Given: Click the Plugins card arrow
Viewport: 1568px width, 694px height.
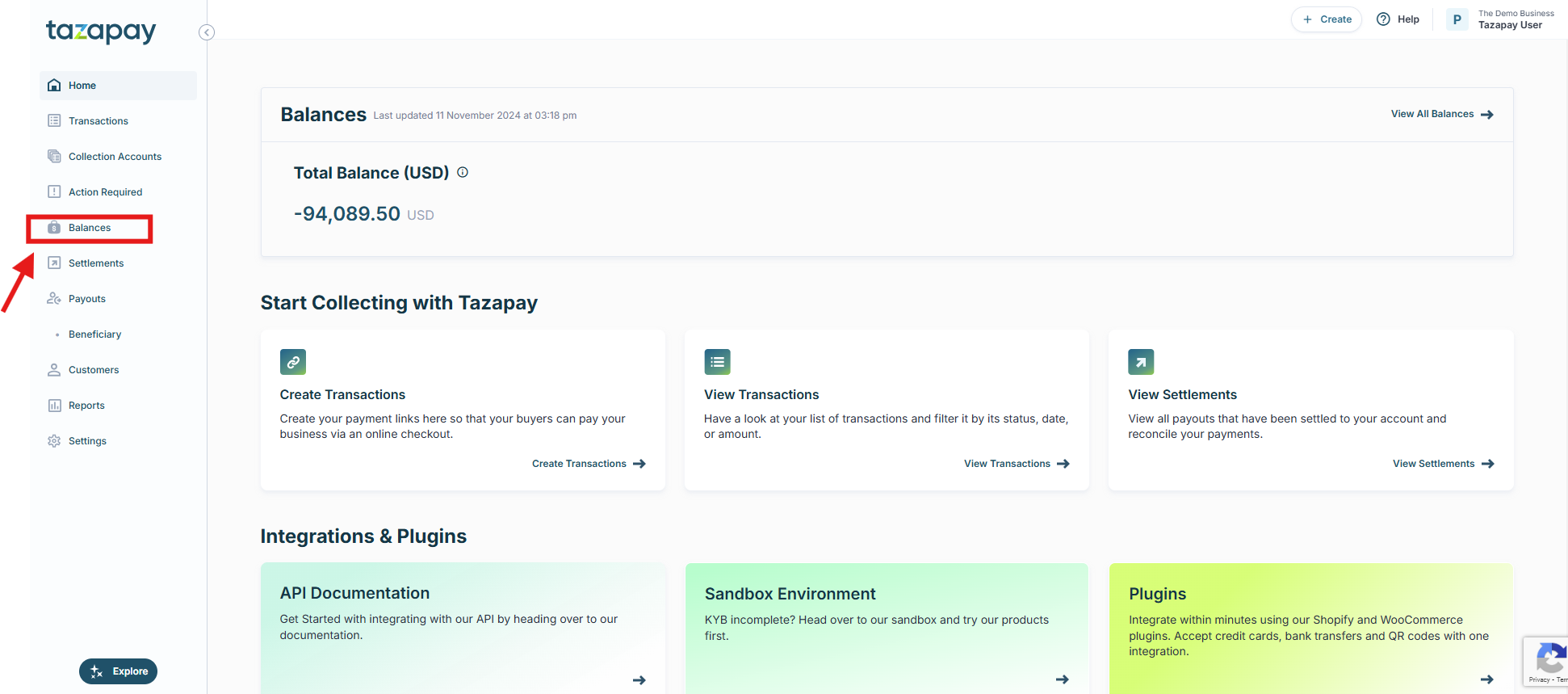Looking at the screenshot, I should (1486, 679).
